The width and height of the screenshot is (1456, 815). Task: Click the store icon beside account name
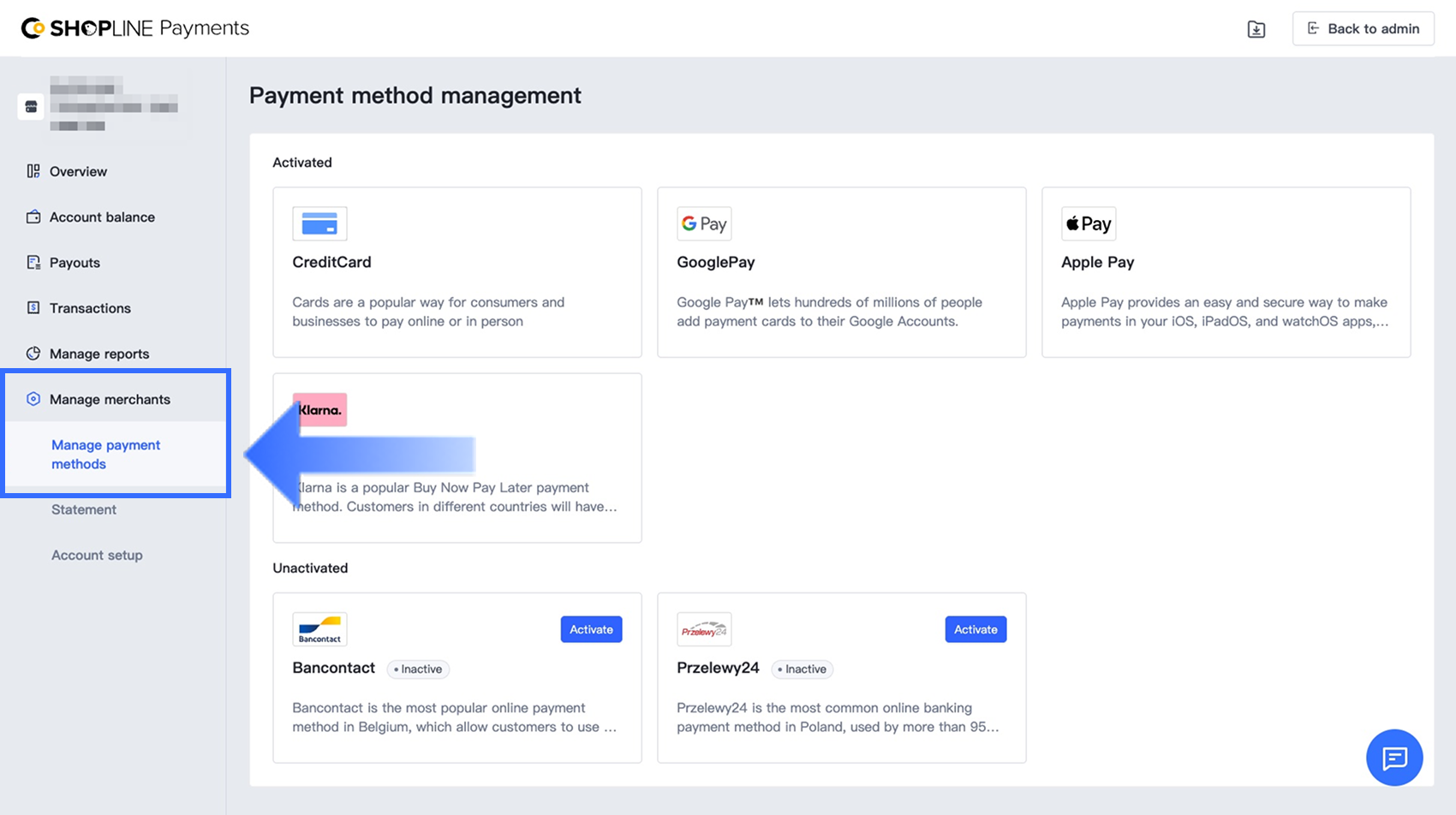coord(32,107)
